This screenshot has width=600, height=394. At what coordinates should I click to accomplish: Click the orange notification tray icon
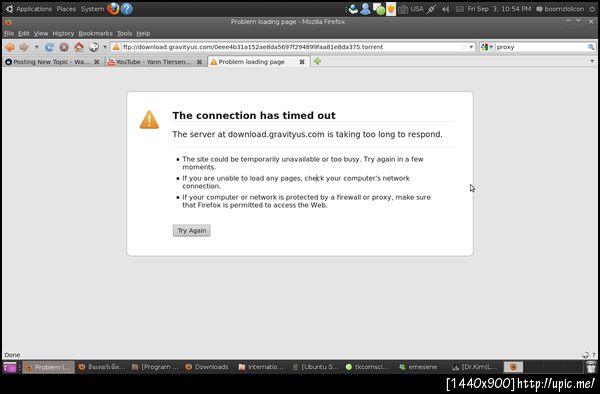click(391, 9)
